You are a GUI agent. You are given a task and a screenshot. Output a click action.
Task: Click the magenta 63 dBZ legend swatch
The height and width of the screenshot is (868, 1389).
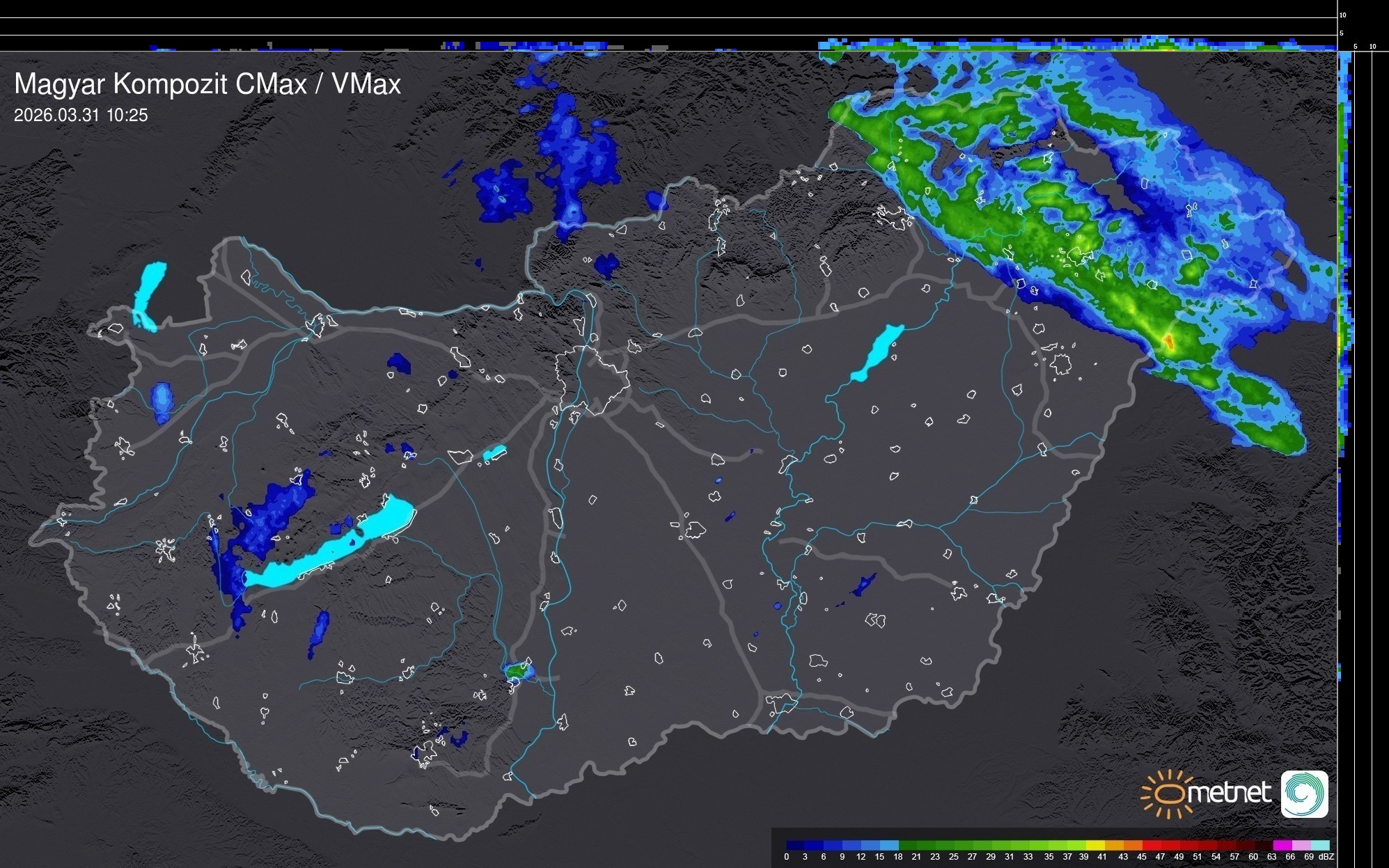click(x=1282, y=845)
